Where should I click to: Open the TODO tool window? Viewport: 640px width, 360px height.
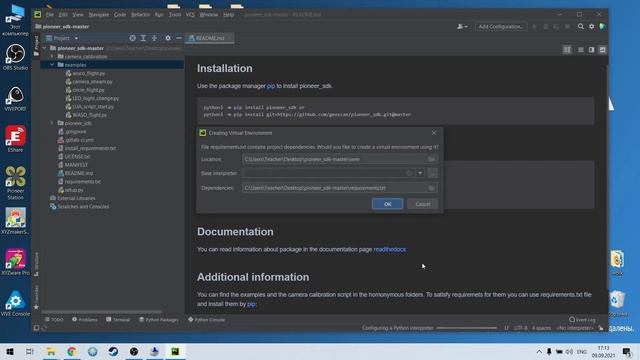pos(54,320)
